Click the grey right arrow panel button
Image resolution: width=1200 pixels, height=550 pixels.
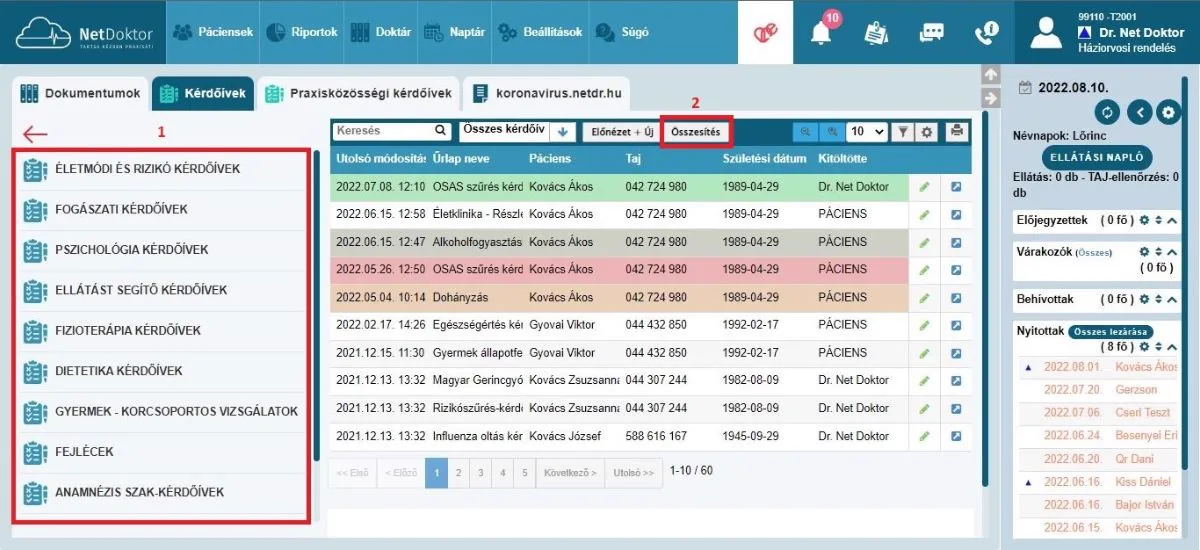[x=991, y=98]
